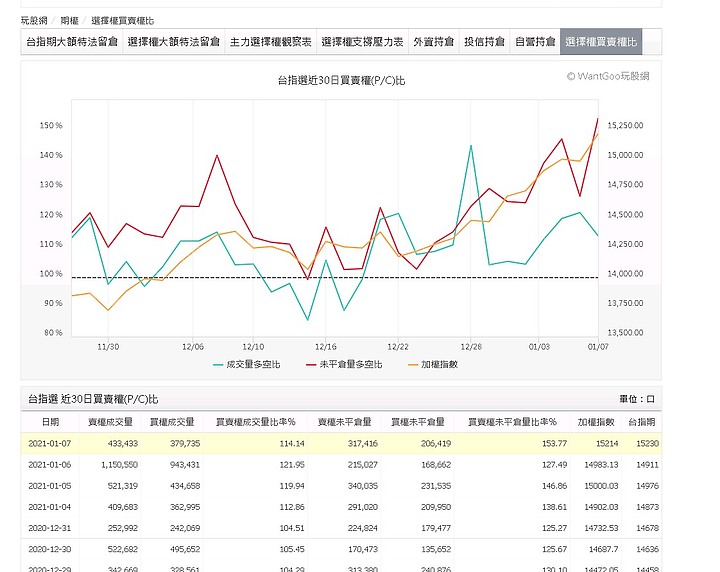720x572 pixels.
Task: Click the 114.14 volume ratio cell
Action: click(292, 443)
